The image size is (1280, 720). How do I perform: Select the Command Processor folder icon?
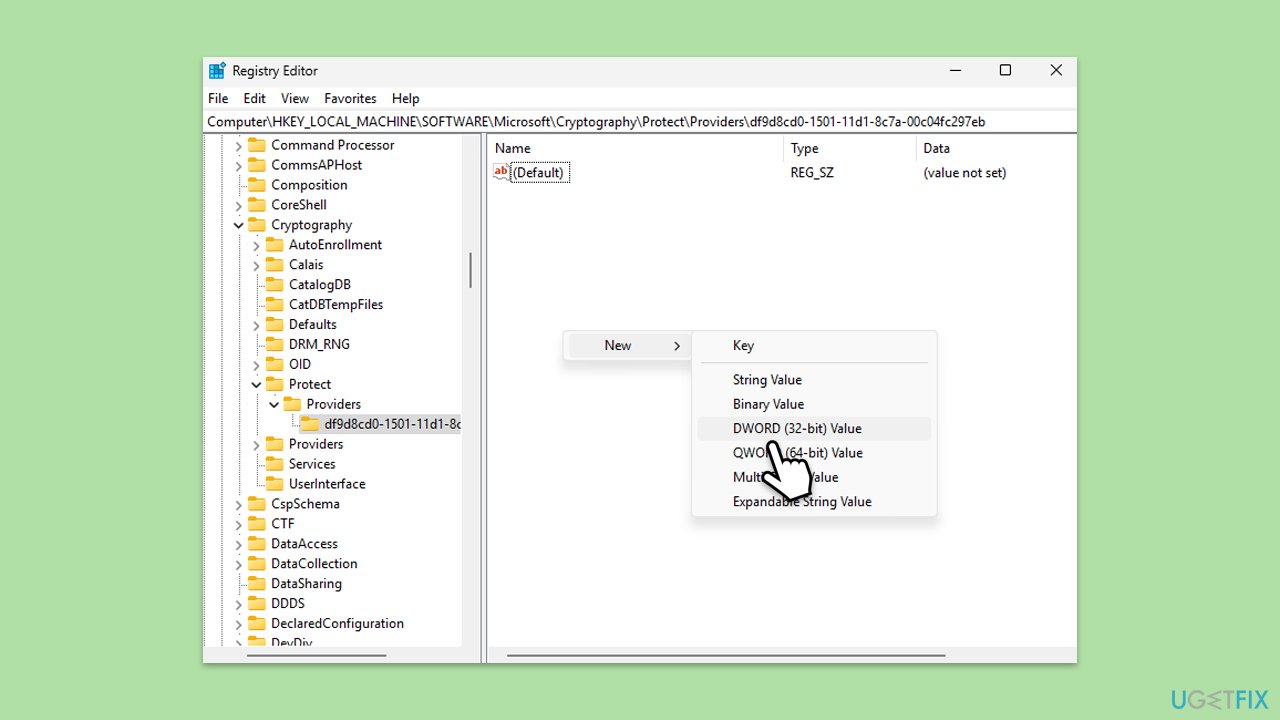pos(257,145)
